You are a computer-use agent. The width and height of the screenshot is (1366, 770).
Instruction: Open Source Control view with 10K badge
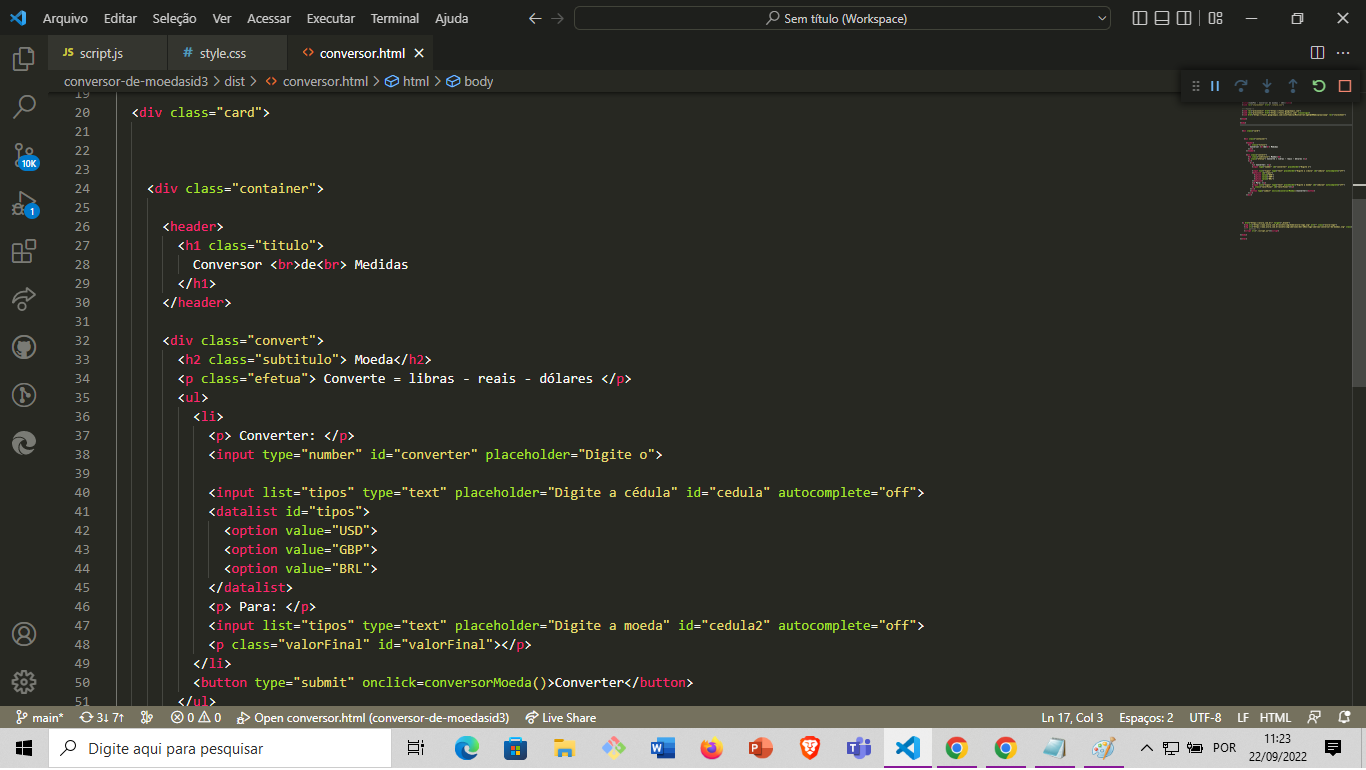(24, 155)
